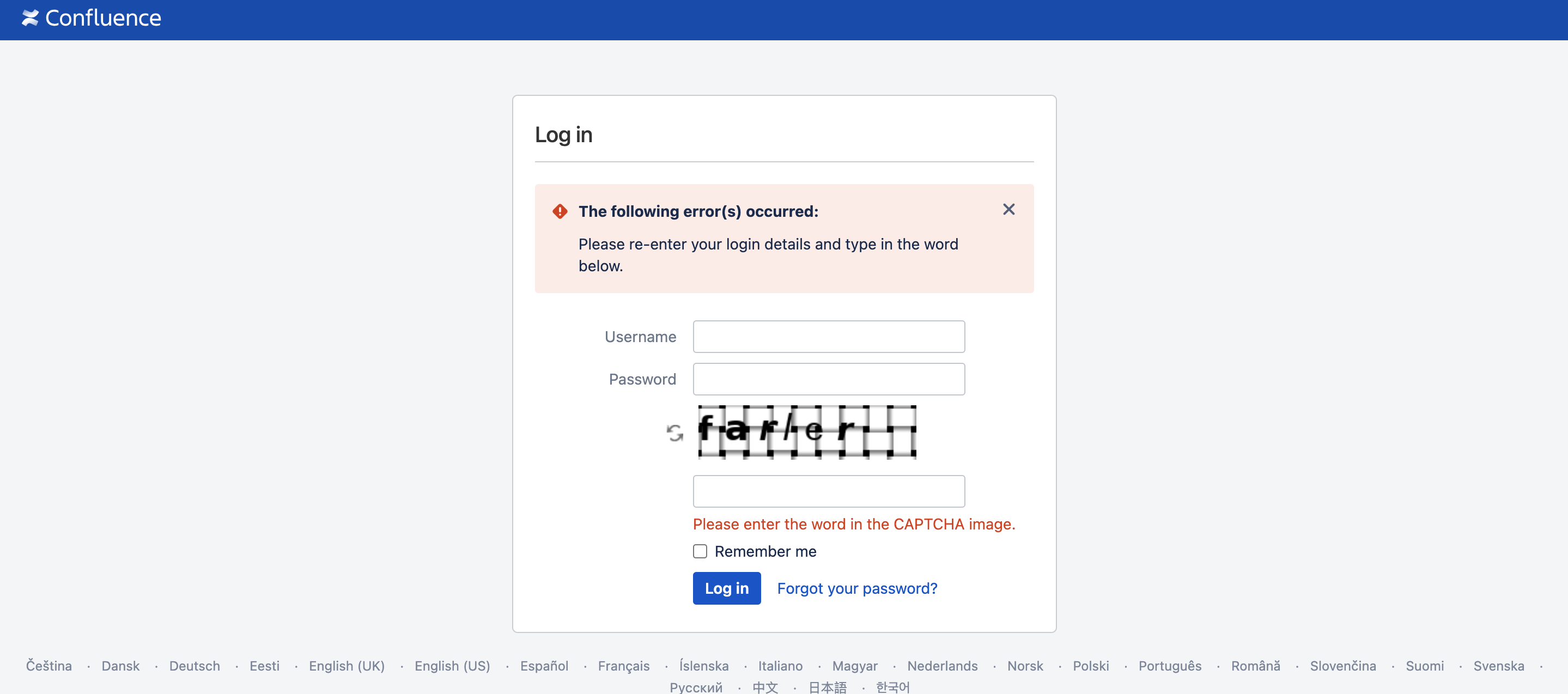Image resolution: width=1568 pixels, height=694 pixels.
Task: Select the Français language option
Action: click(623, 665)
